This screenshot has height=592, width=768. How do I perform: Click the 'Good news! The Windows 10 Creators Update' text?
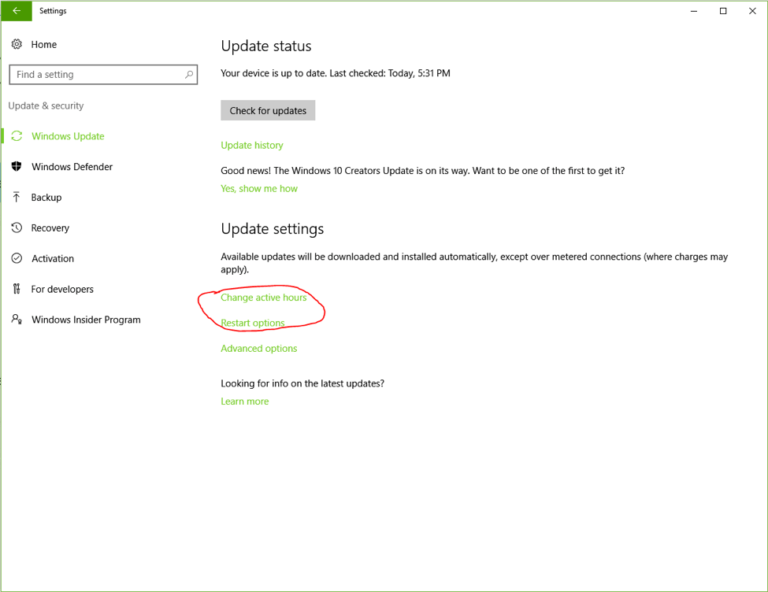(x=423, y=171)
